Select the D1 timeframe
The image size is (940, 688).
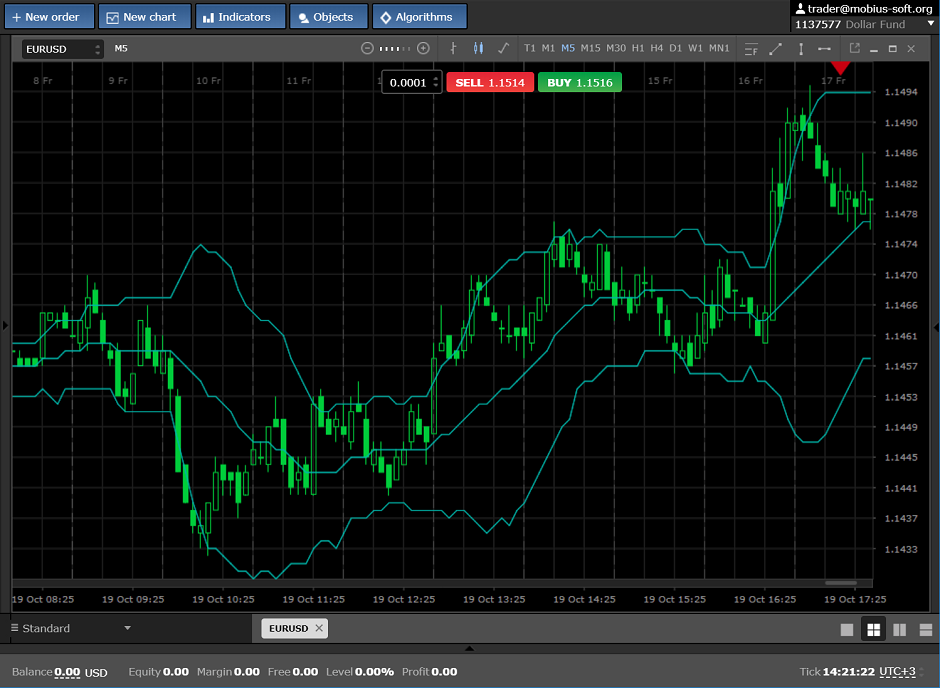point(676,49)
